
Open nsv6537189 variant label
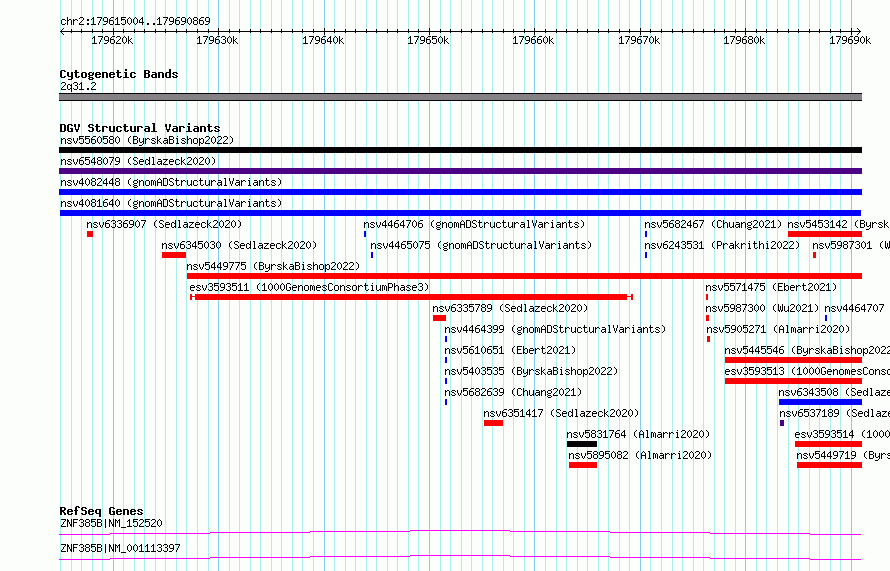coord(834,413)
